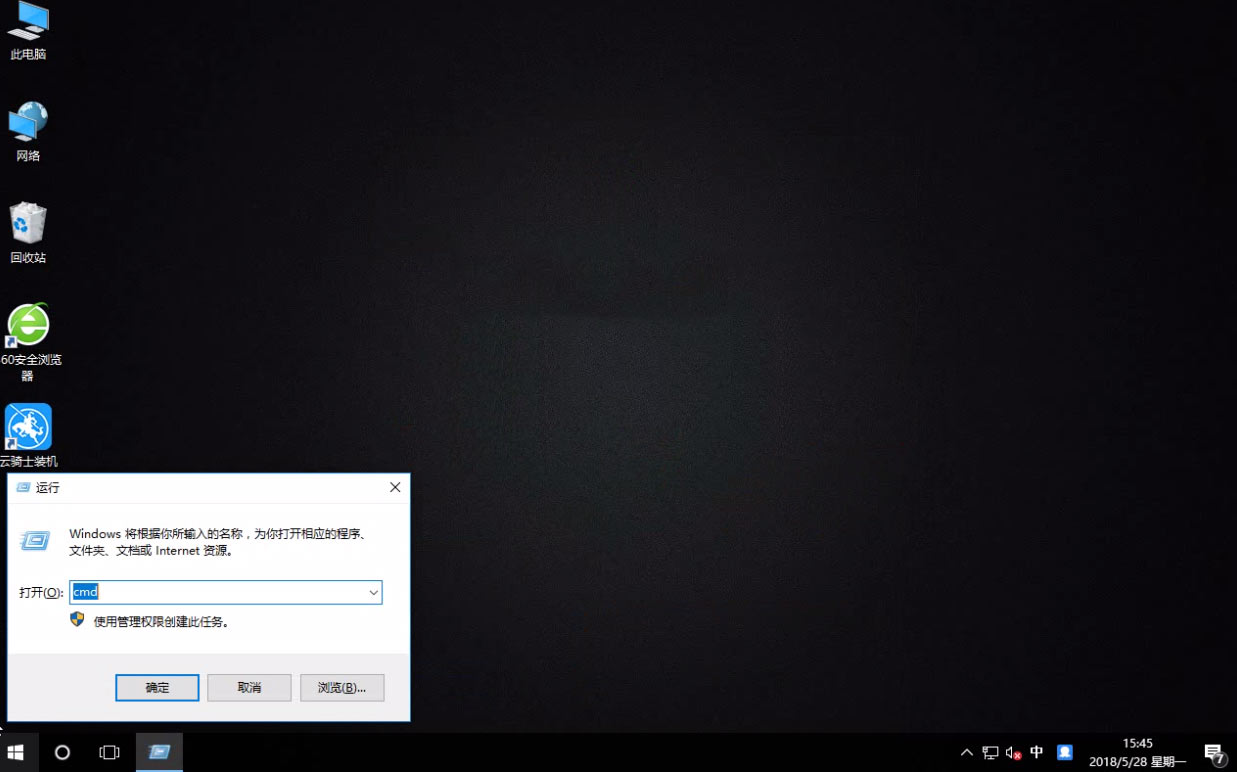The image size is (1237, 772).
Task: Expand the 打开 combo box dropdown arrow
Action: coord(373,592)
